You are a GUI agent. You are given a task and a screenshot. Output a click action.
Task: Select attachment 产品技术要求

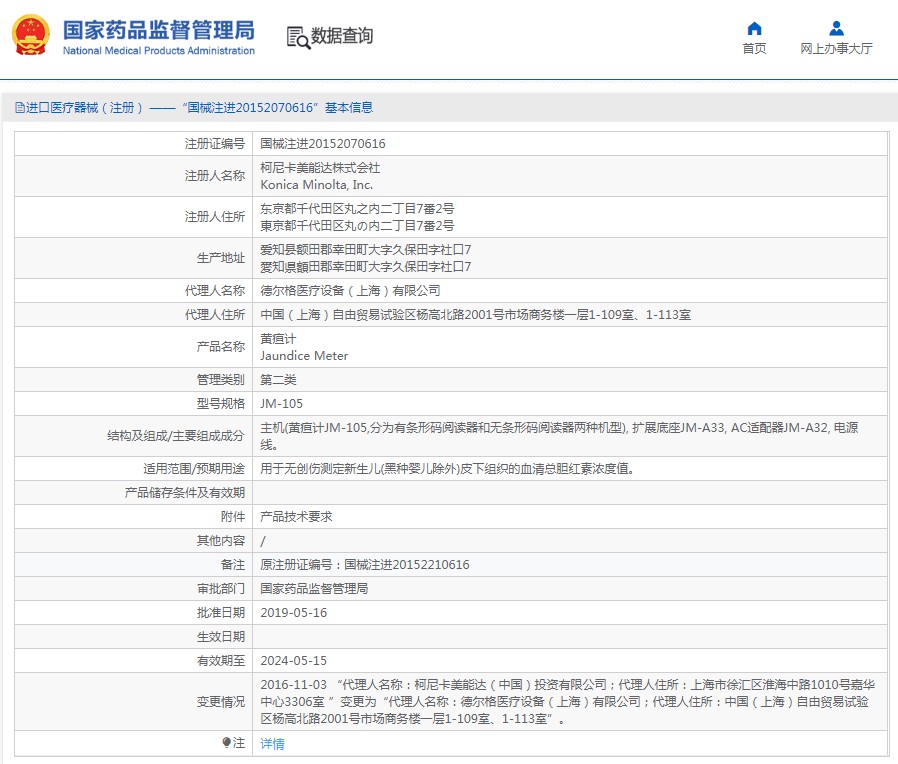(296, 517)
